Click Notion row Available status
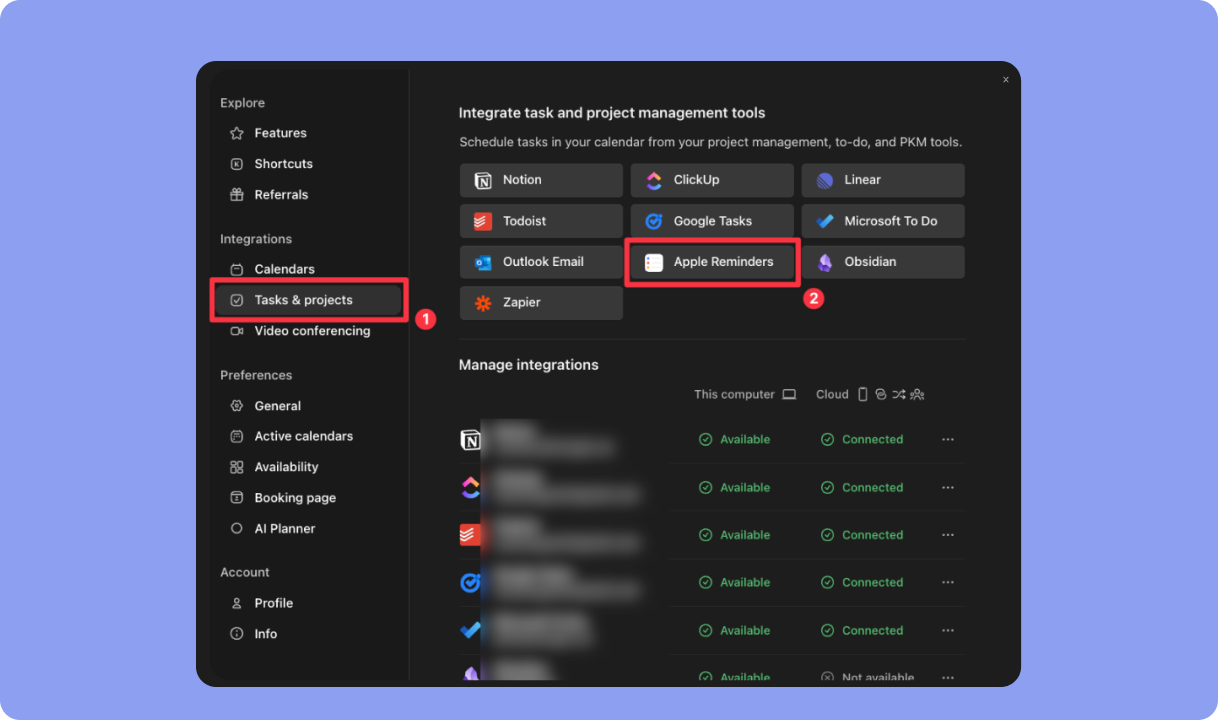 [734, 439]
